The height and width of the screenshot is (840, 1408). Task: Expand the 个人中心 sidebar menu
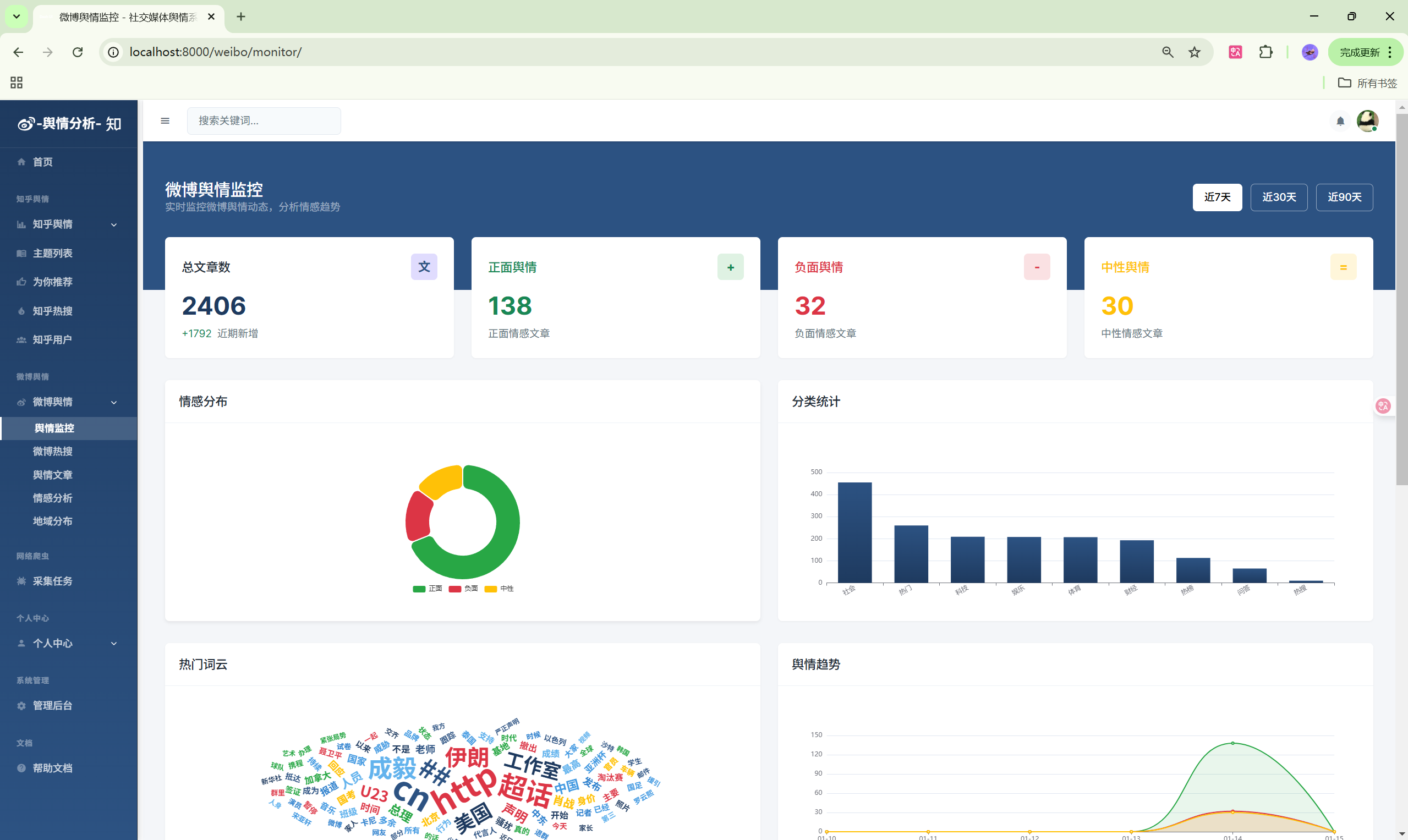(68, 643)
